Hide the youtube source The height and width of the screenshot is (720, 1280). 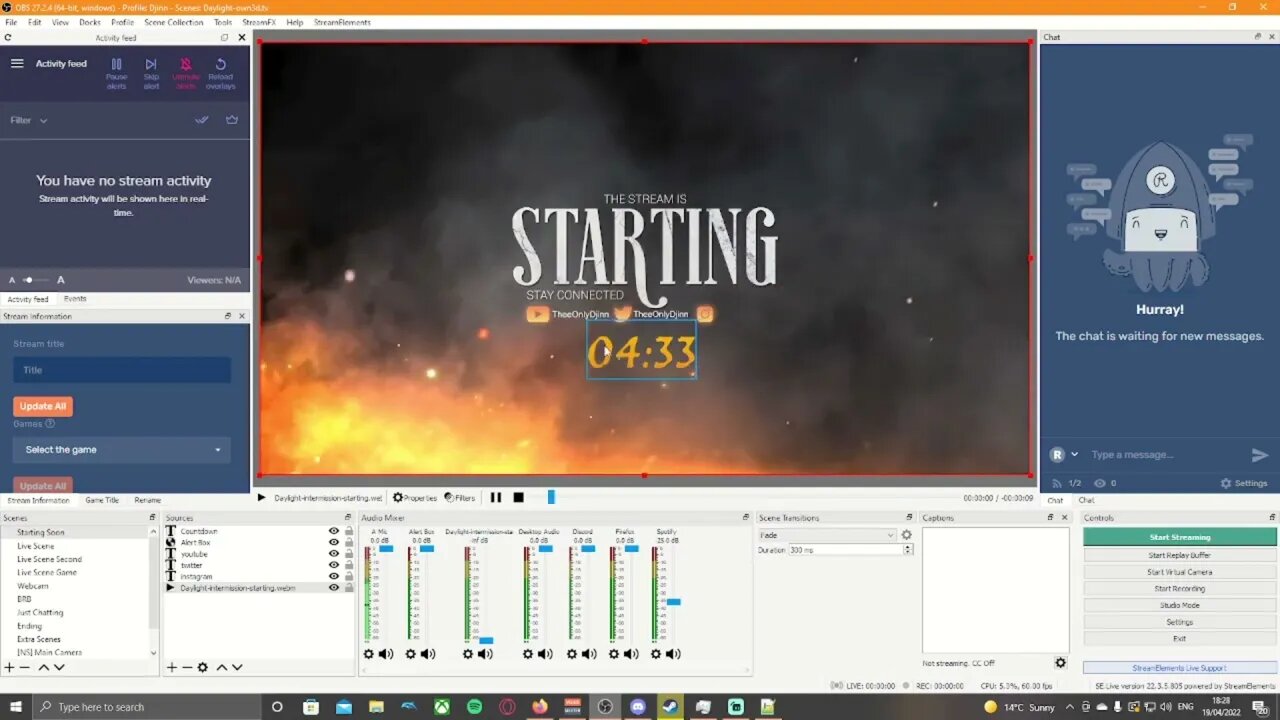click(x=334, y=554)
